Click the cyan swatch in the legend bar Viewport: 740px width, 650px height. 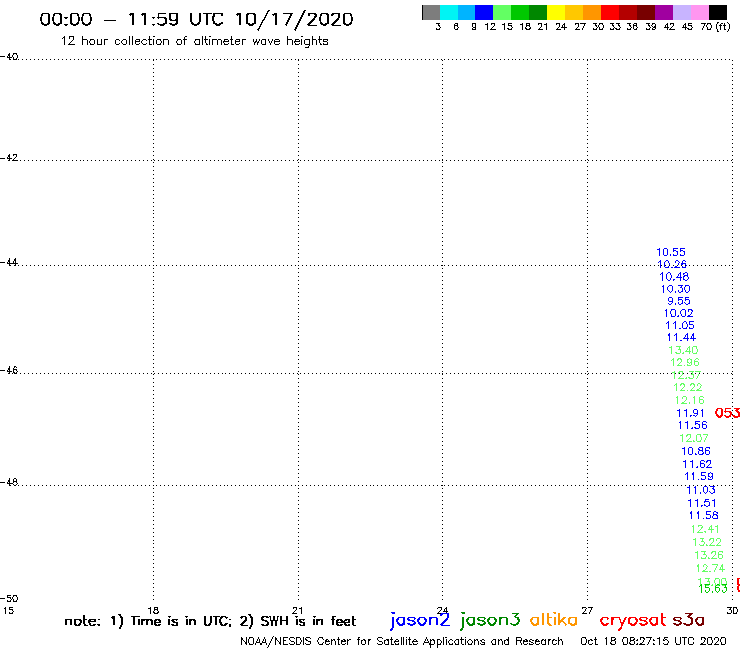(x=449, y=13)
